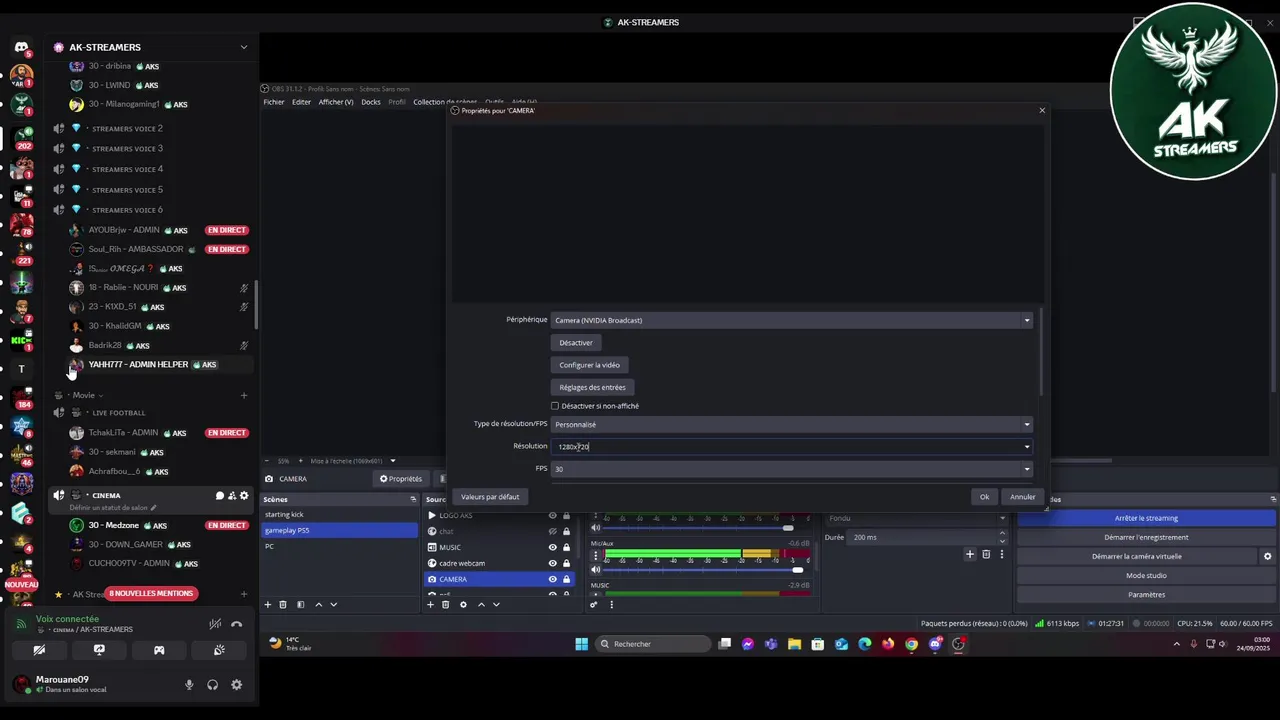This screenshot has width=1280, height=720.
Task: Open the Docks menu in OBS
Action: pyautogui.click(x=371, y=102)
